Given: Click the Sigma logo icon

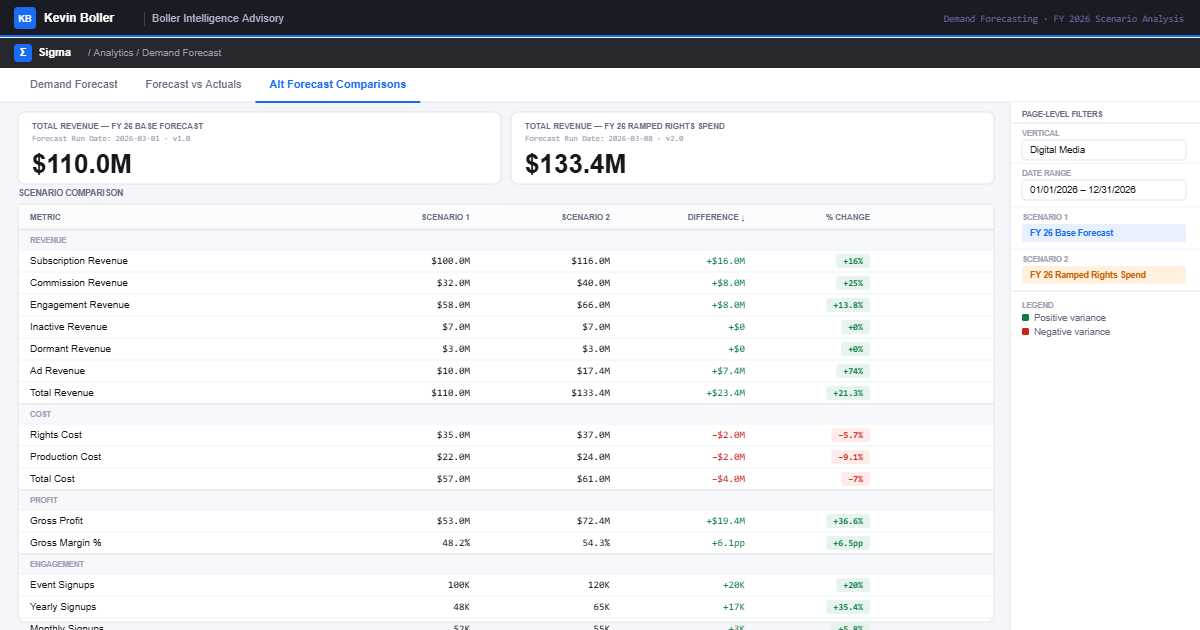Looking at the screenshot, I should click(23, 52).
